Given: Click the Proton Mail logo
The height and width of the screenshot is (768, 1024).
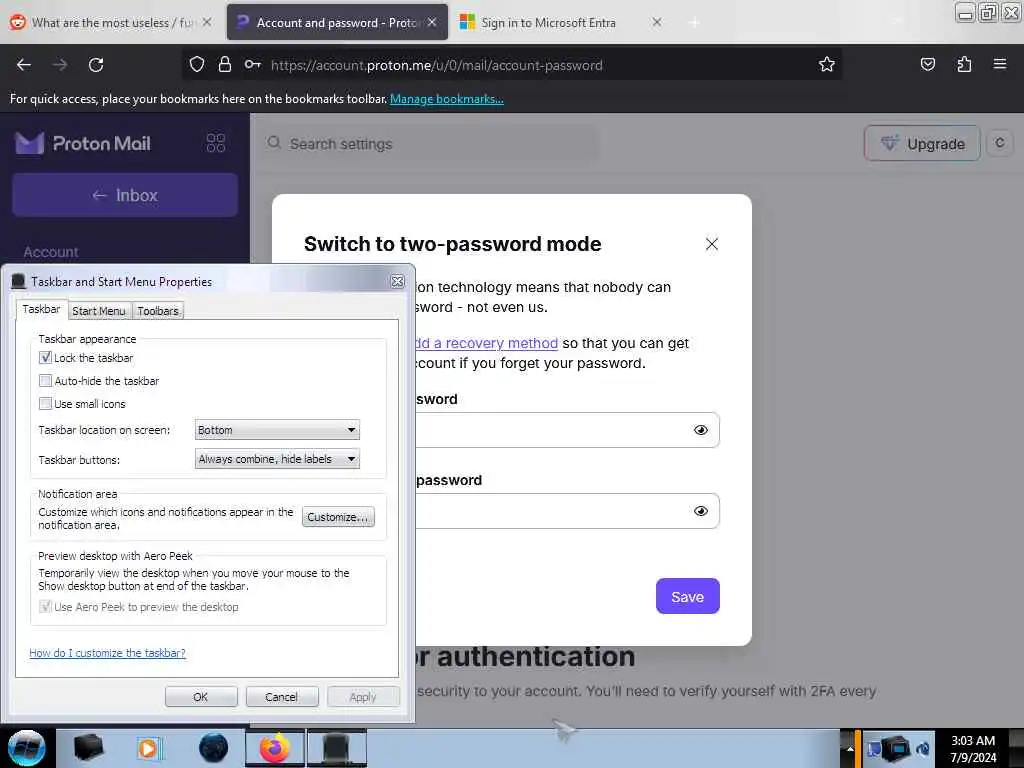Looking at the screenshot, I should pyautogui.click(x=83, y=143).
